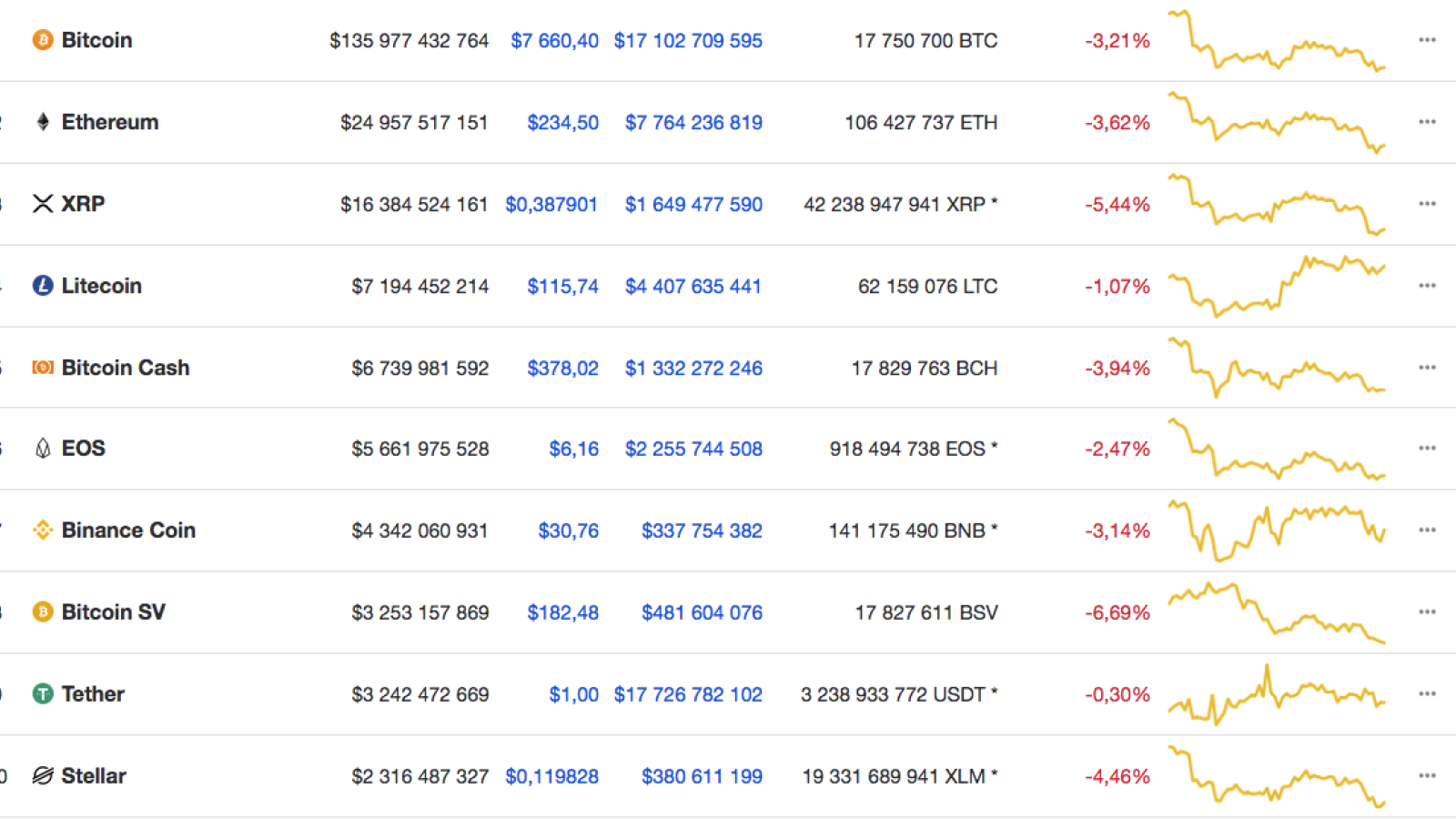Click the Bitcoin coin icon
Screen dimensions: 1456x819
pos(43,40)
